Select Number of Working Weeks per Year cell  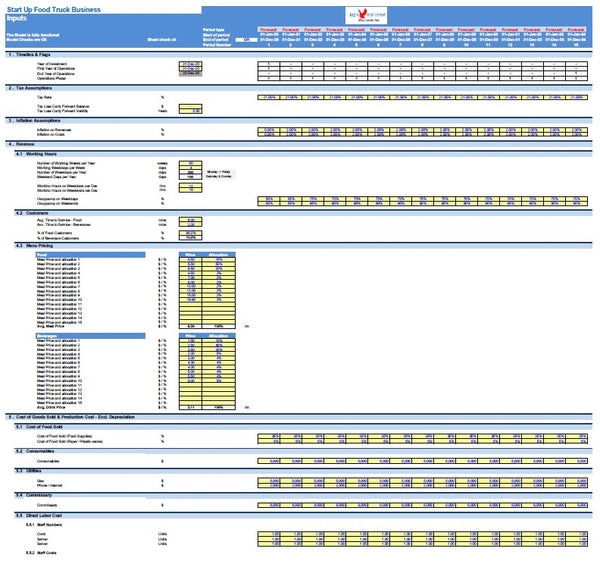(x=191, y=162)
